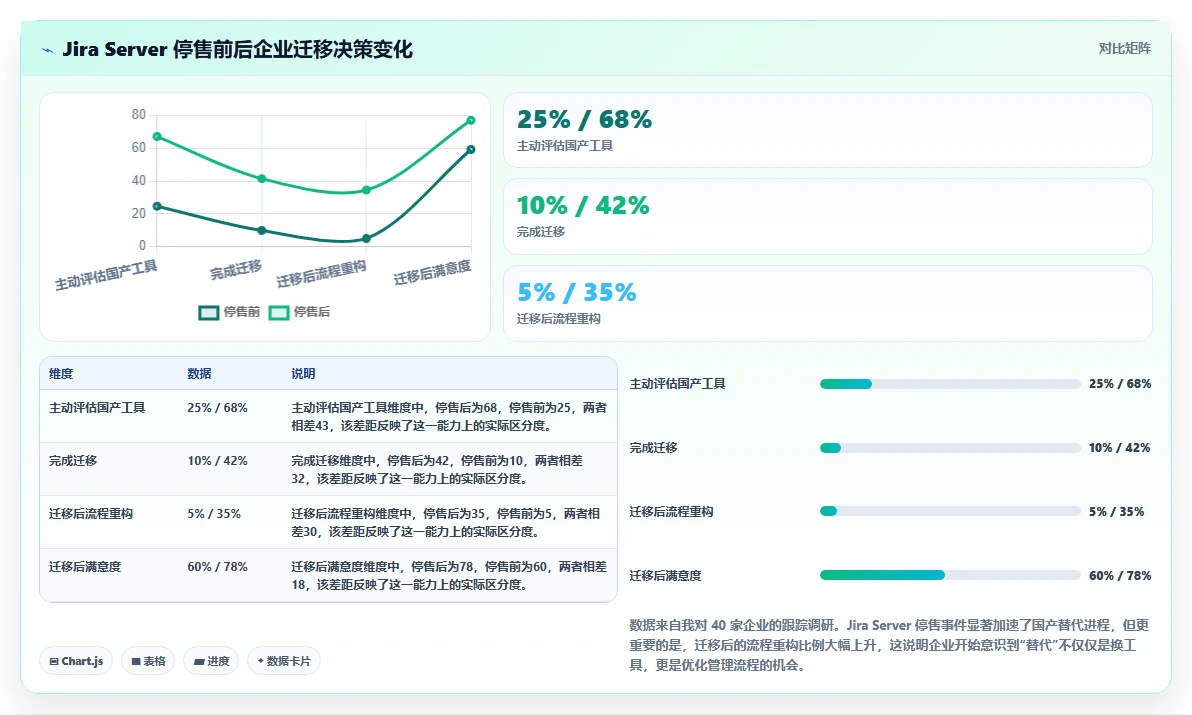
Task: Select the 迁移后满意度 table row cell
Action: click(85, 568)
